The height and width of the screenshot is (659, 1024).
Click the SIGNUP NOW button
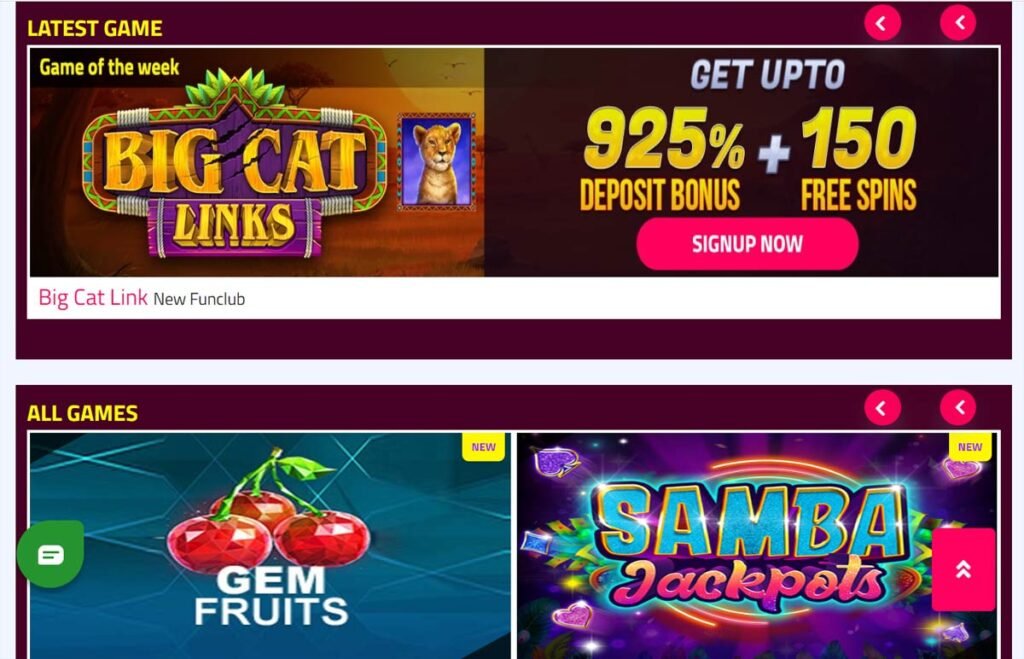click(x=747, y=244)
